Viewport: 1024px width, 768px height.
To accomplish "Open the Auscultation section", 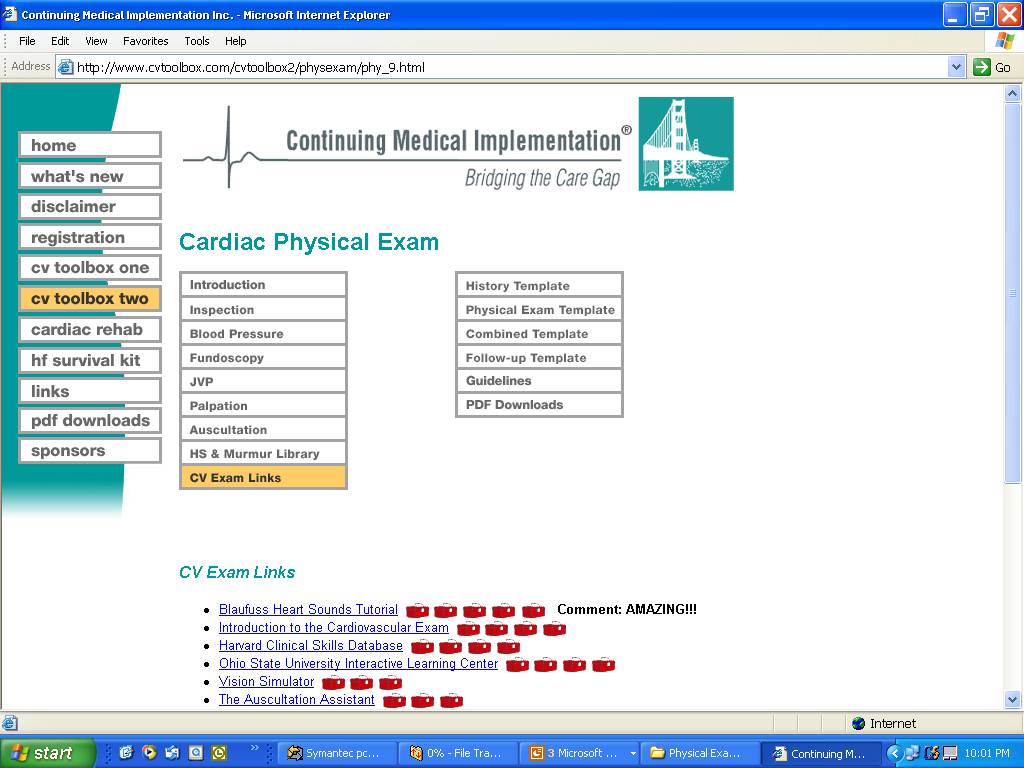I will [263, 430].
